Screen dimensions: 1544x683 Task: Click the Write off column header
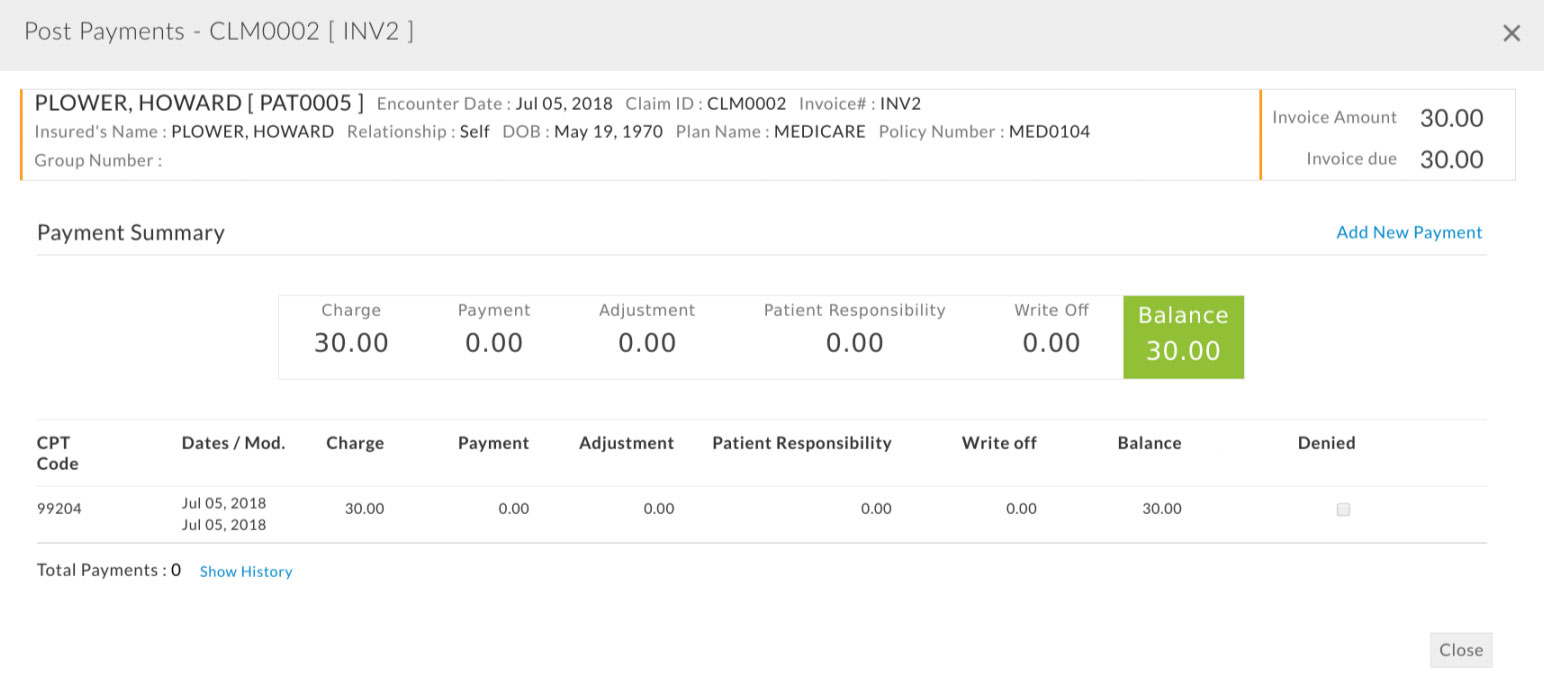pos(998,443)
